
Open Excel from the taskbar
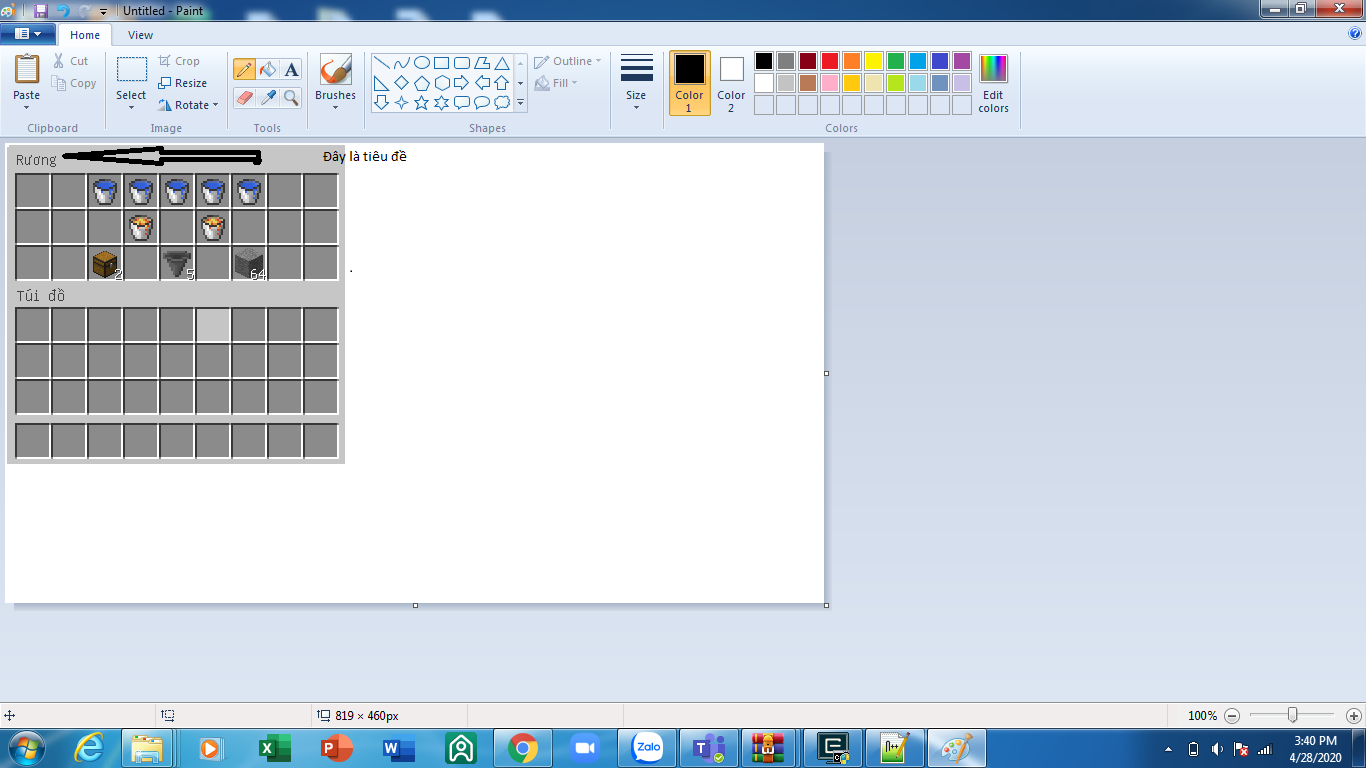tap(273, 748)
